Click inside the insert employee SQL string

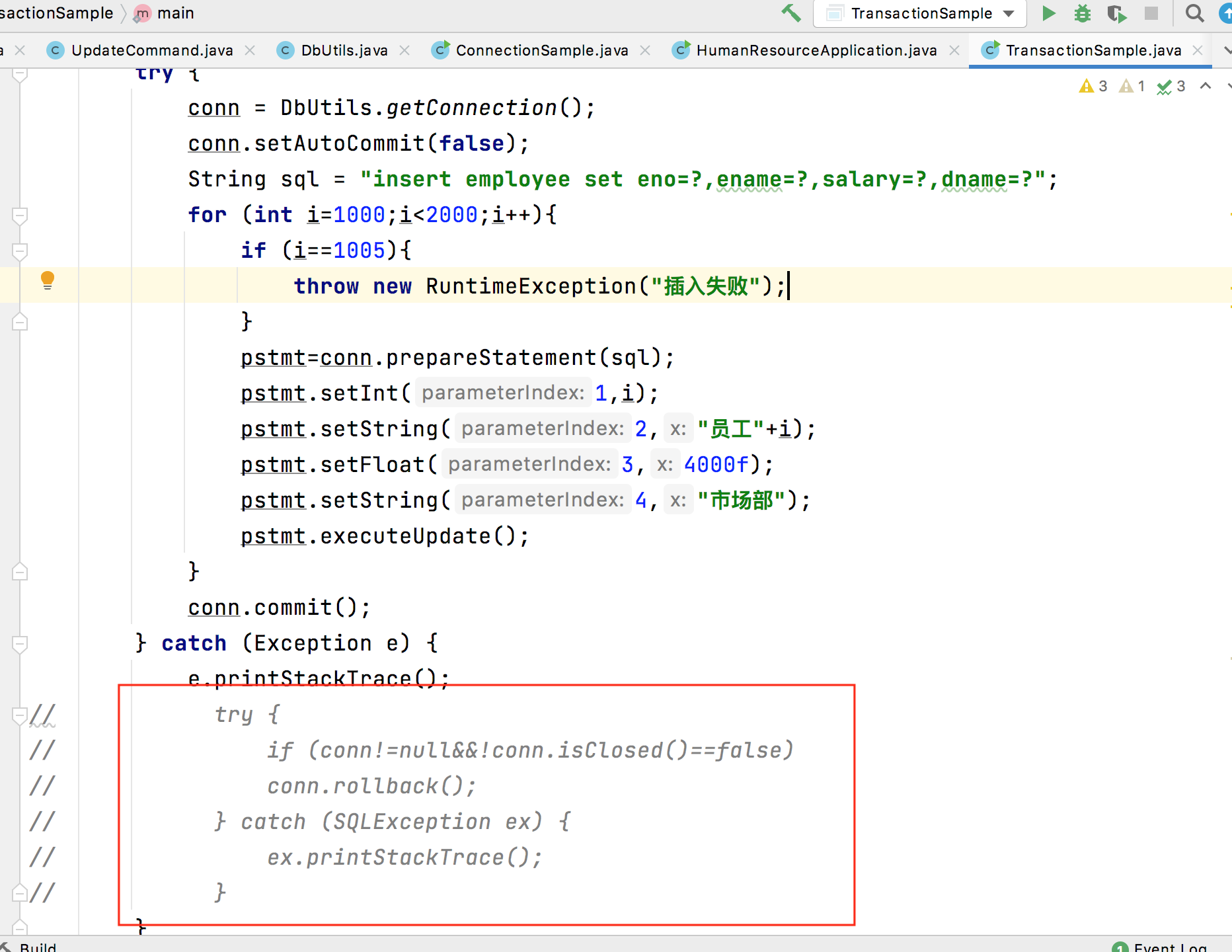click(703, 179)
